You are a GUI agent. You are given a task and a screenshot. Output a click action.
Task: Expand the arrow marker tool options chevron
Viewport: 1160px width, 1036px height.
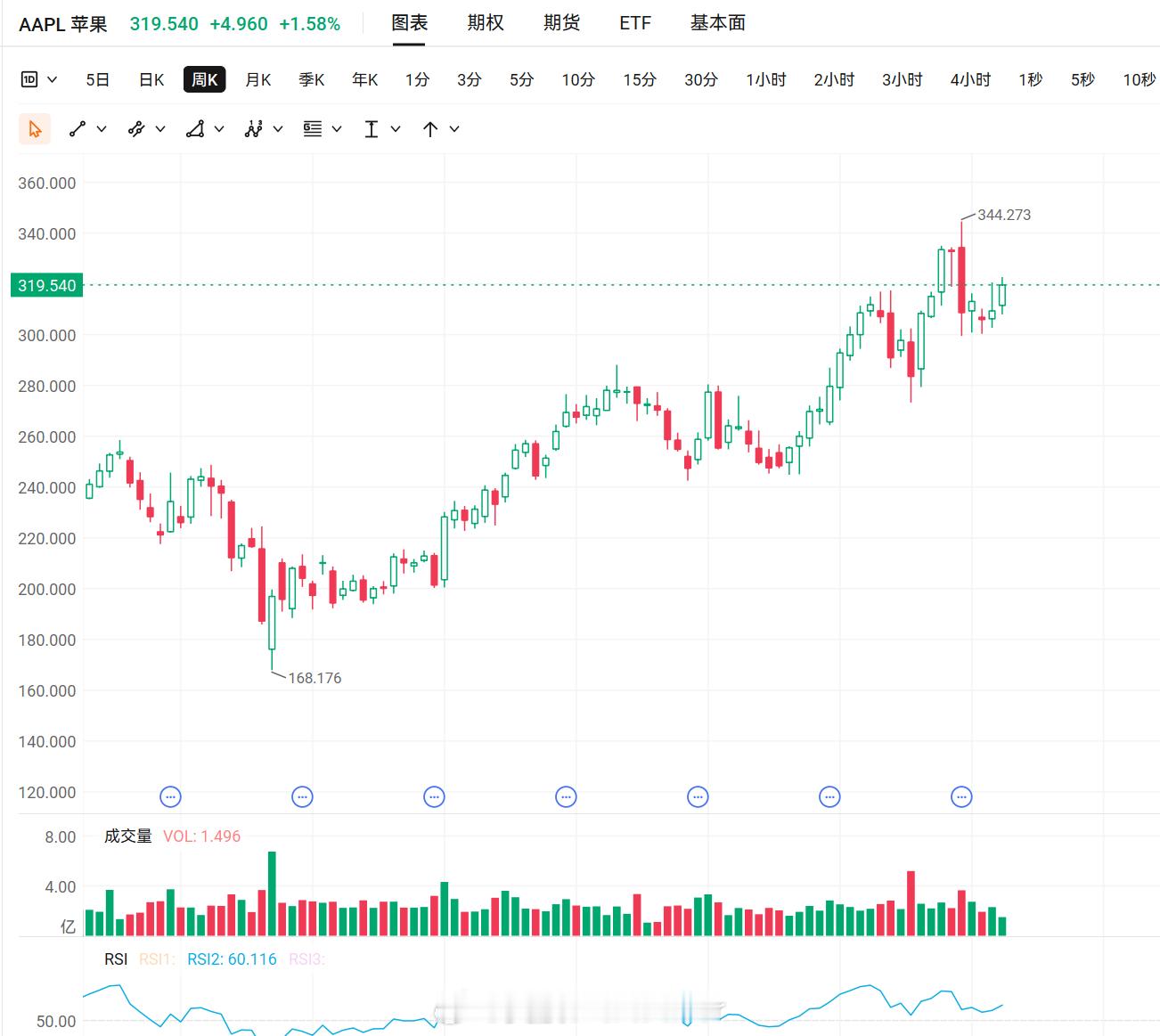(454, 129)
